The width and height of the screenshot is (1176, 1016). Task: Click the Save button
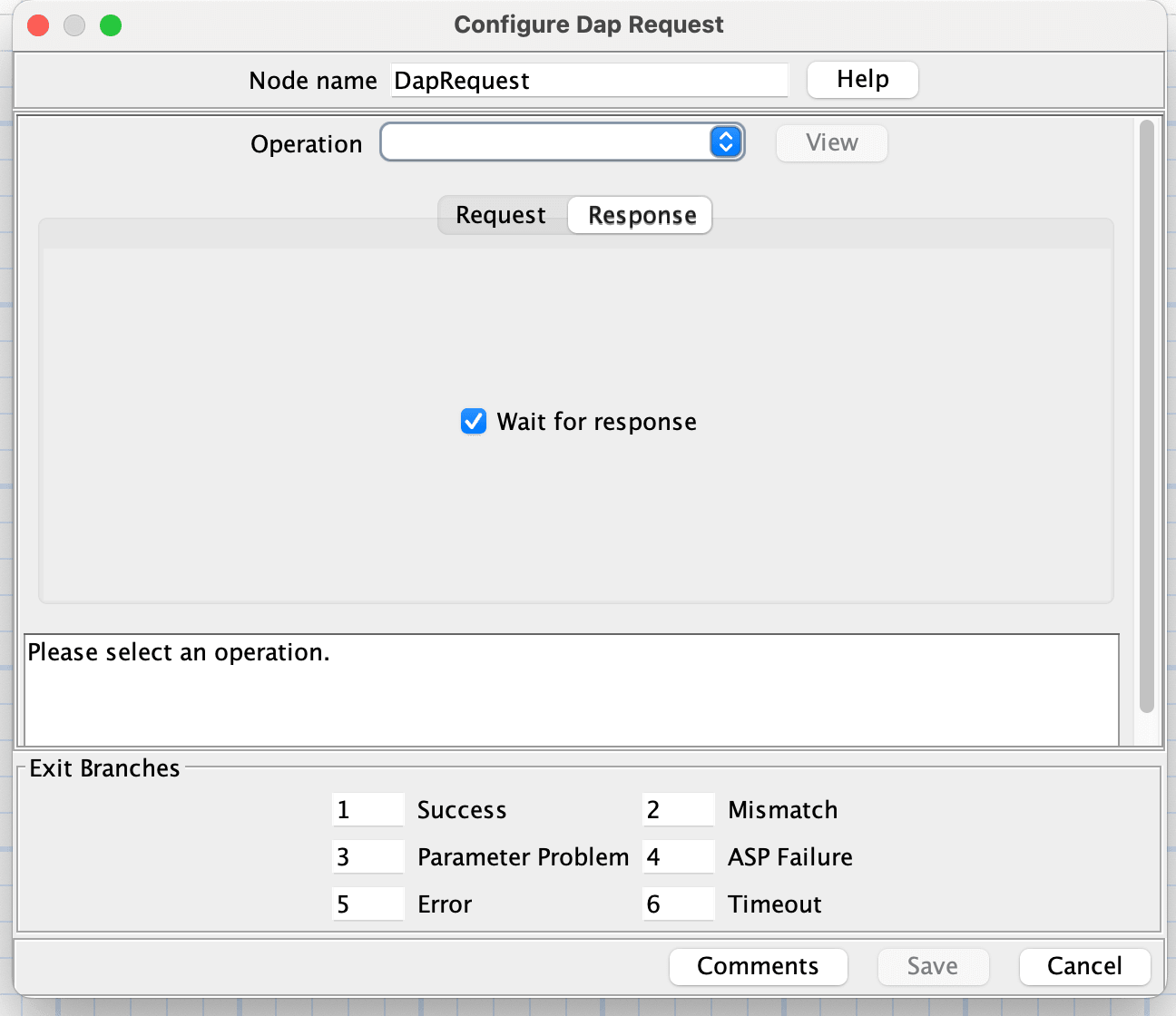point(933,966)
